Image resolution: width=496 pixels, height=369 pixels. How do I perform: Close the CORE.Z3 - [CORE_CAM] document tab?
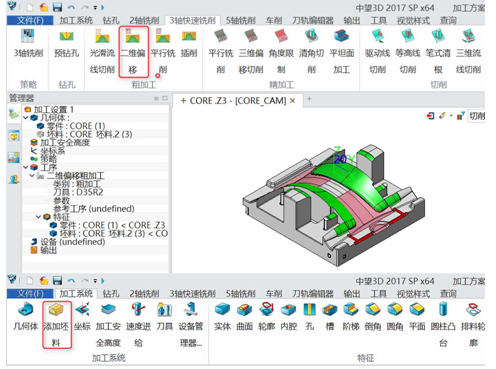pos(292,101)
